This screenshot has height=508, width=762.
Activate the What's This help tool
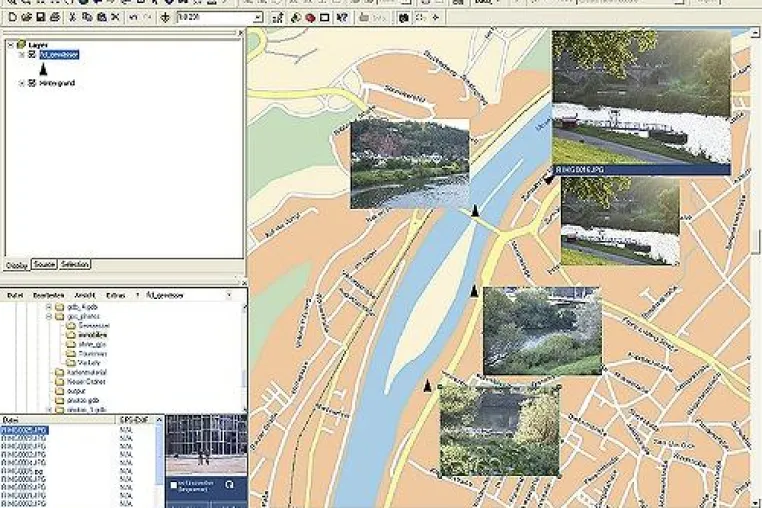point(342,18)
